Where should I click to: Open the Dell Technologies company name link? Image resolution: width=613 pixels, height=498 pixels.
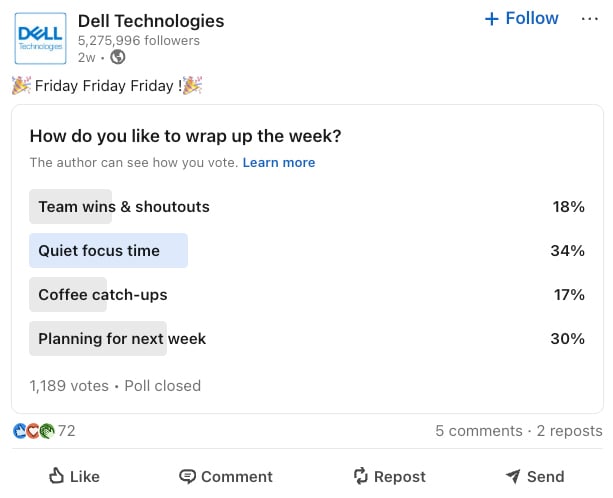[150, 20]
